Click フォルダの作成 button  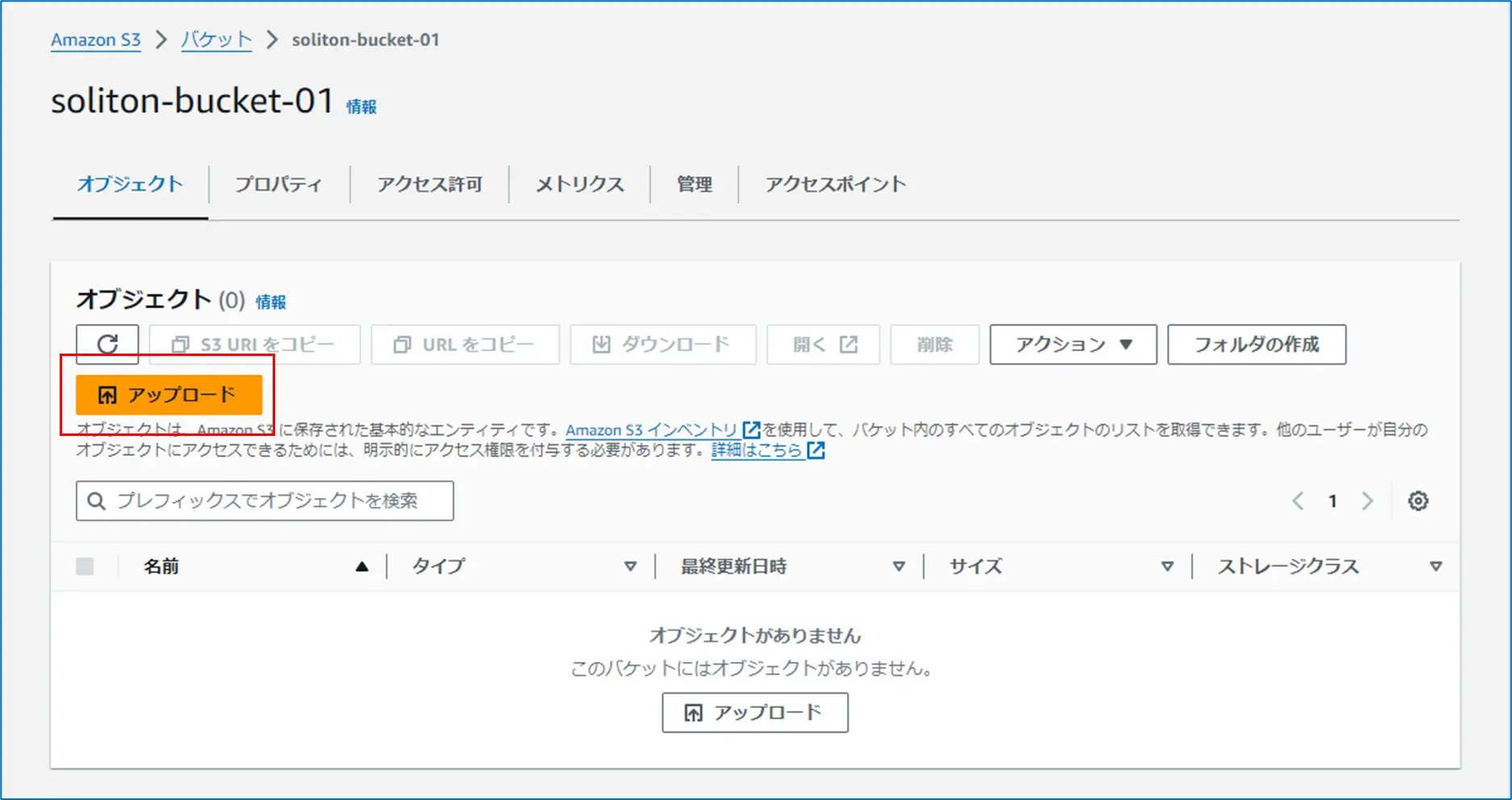(x=1256, y=345)
